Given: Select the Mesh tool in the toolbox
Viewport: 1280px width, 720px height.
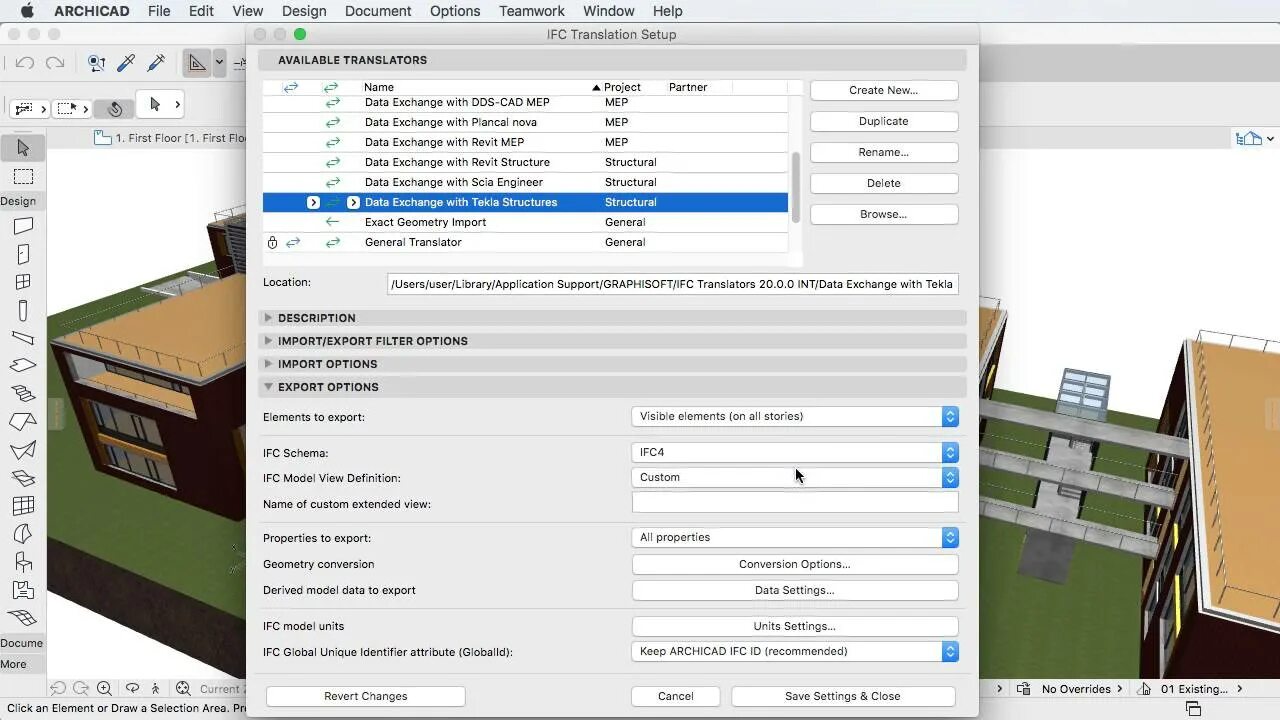Looking at the screenshot, I should [x=23, y=618].
